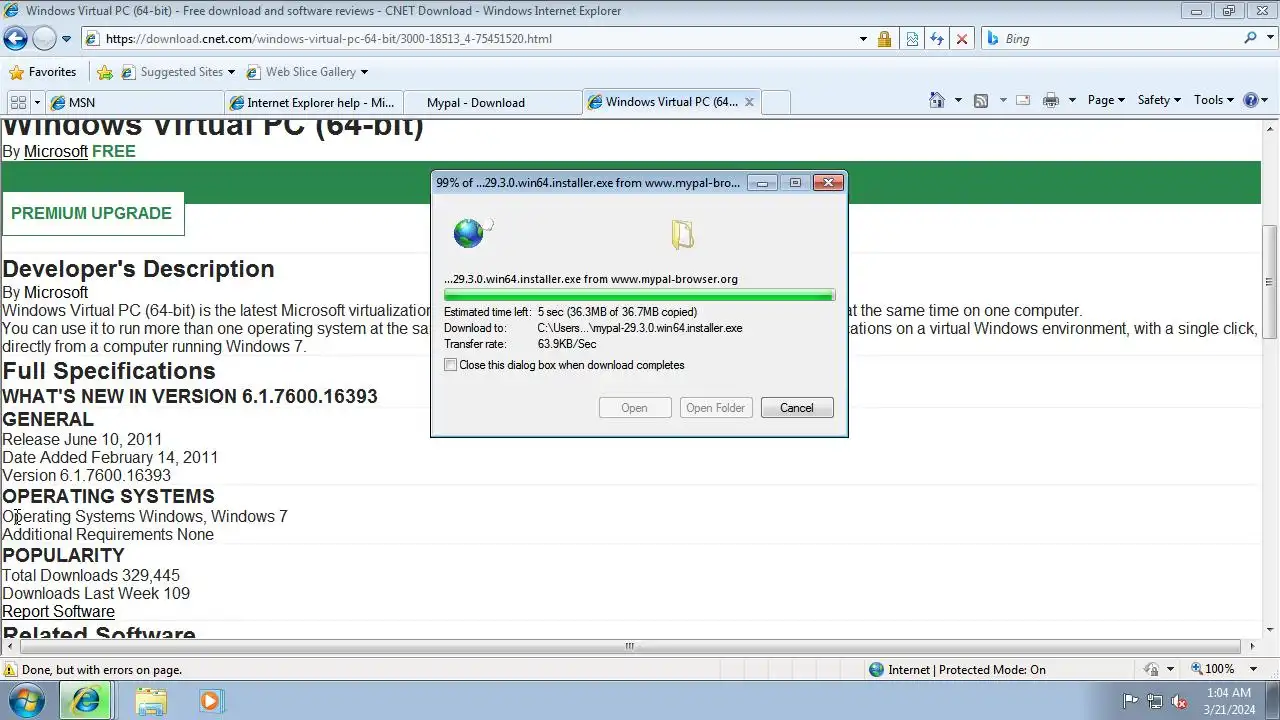1280x720 pixels.
Task: Click the PREMIUM UPGRADE button
Action: tap(92, 213)
